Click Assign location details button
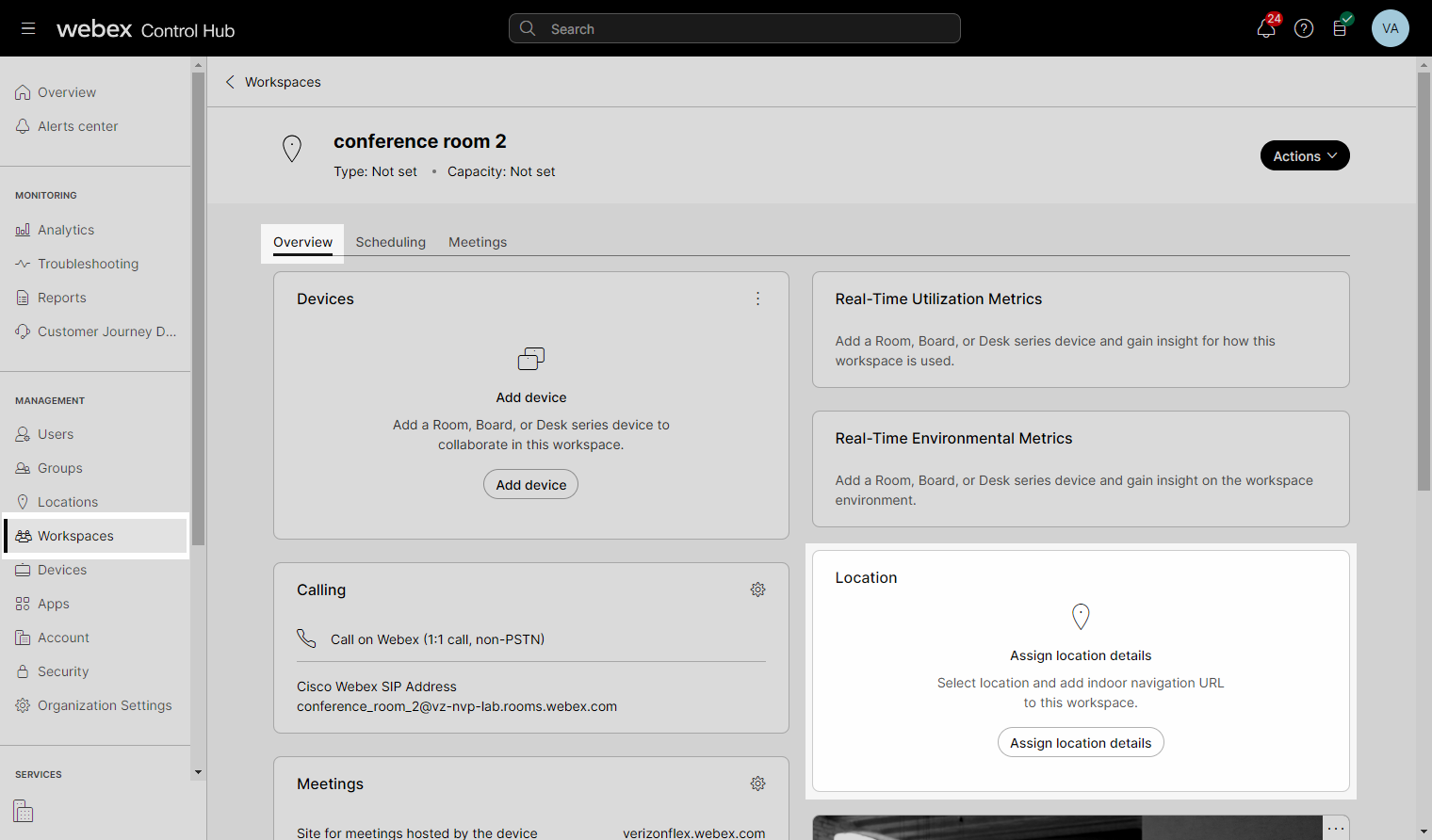The height and width of the screenshot is (840, 1432). click(x=1081, y=742)
